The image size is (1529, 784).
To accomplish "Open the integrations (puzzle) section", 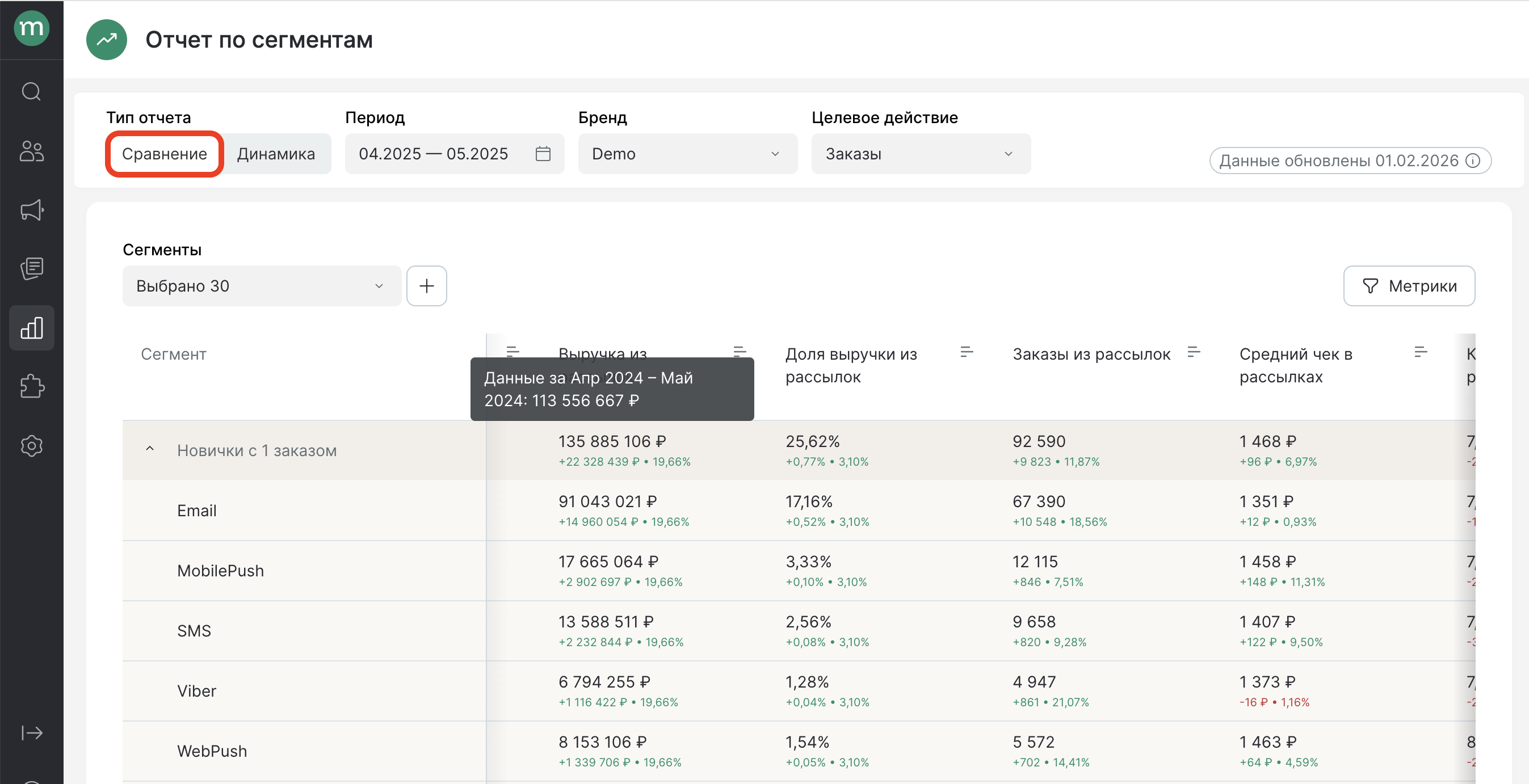I will click(31, 387).
